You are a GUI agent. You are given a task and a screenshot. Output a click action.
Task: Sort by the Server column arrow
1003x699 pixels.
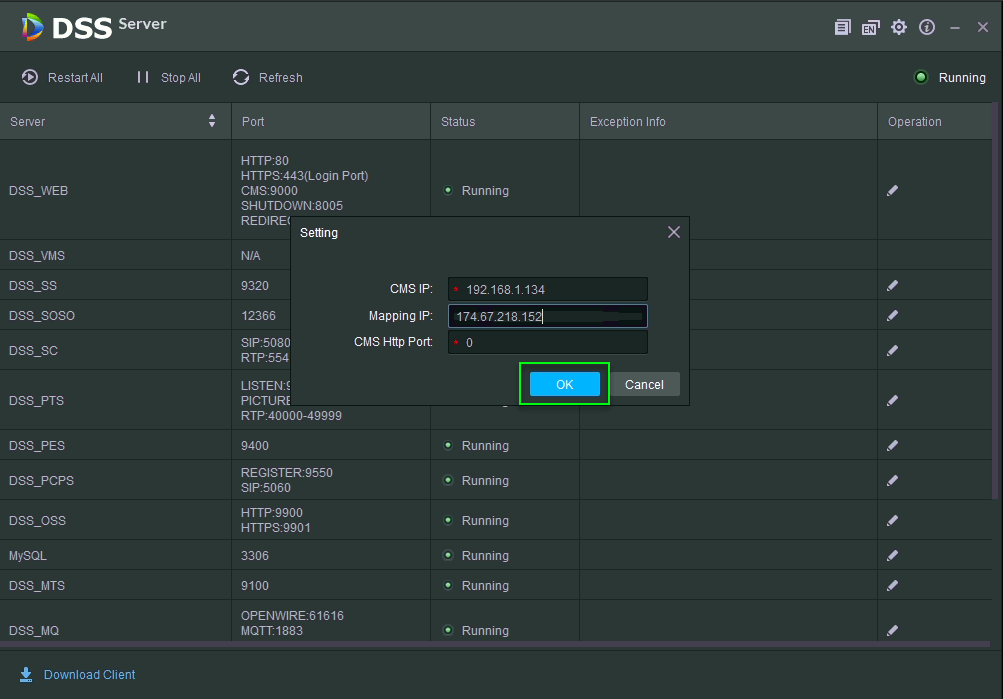pyautogui.click(x=212, y=121)
